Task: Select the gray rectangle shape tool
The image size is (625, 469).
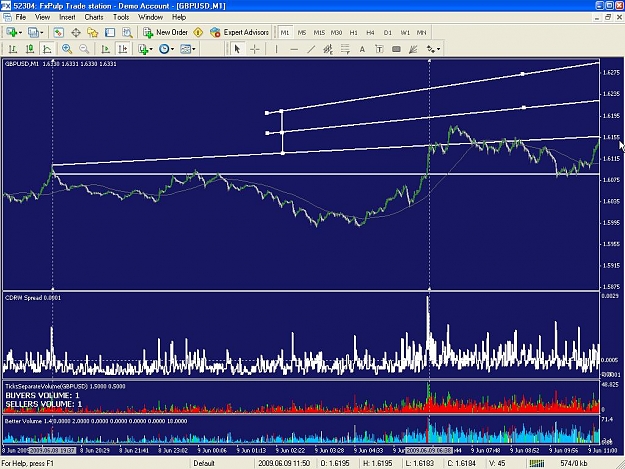Action: tap(396, 49)
